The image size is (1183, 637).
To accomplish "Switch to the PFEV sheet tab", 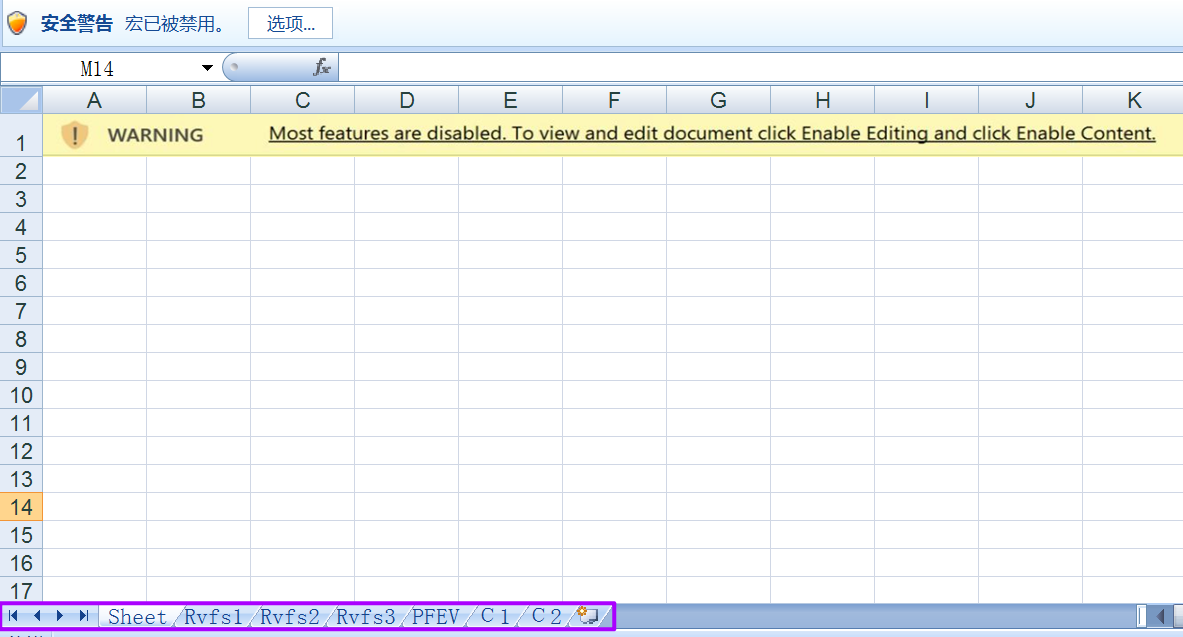I will click(435, 617).
